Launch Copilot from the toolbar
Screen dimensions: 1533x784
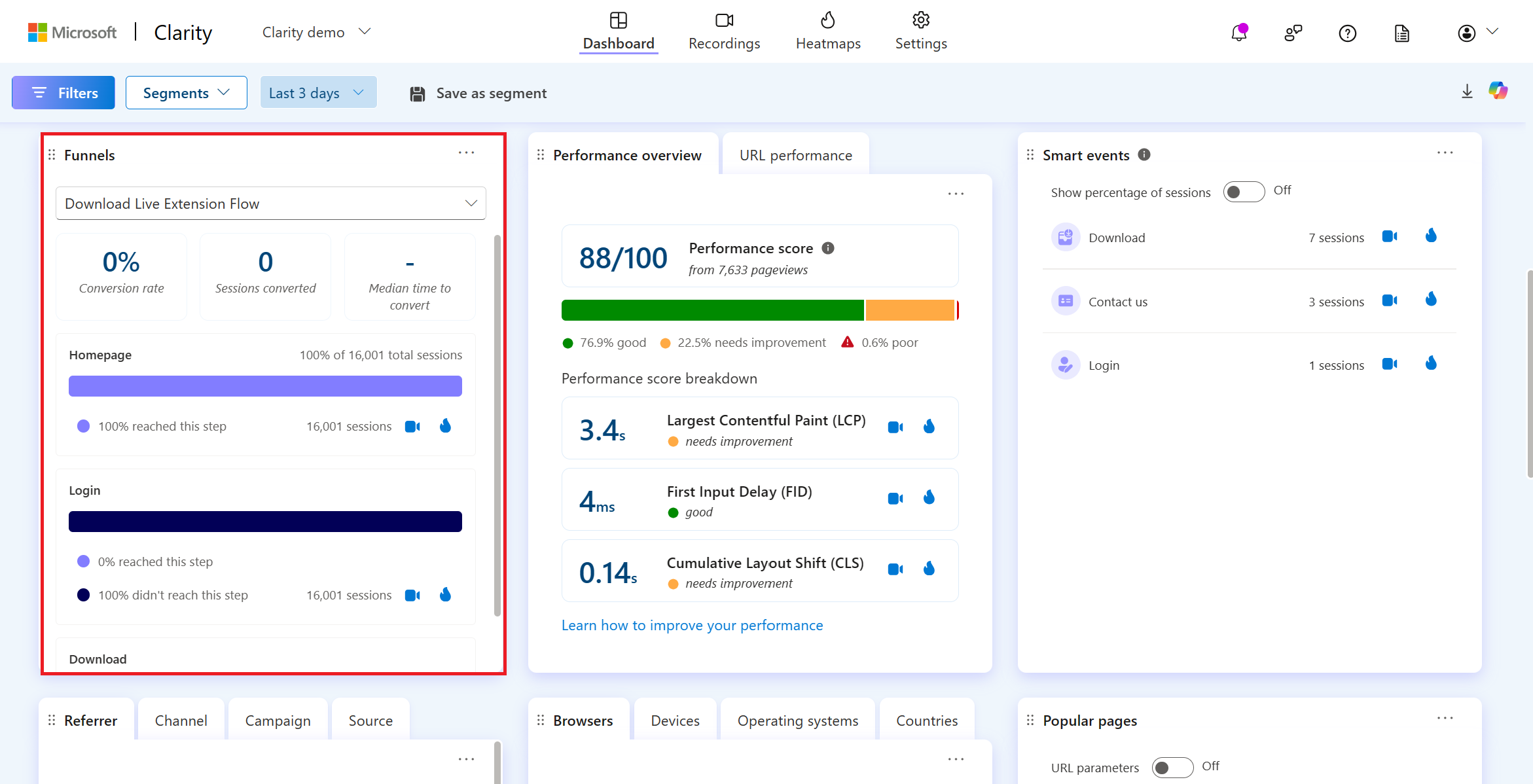[1498, 92]
